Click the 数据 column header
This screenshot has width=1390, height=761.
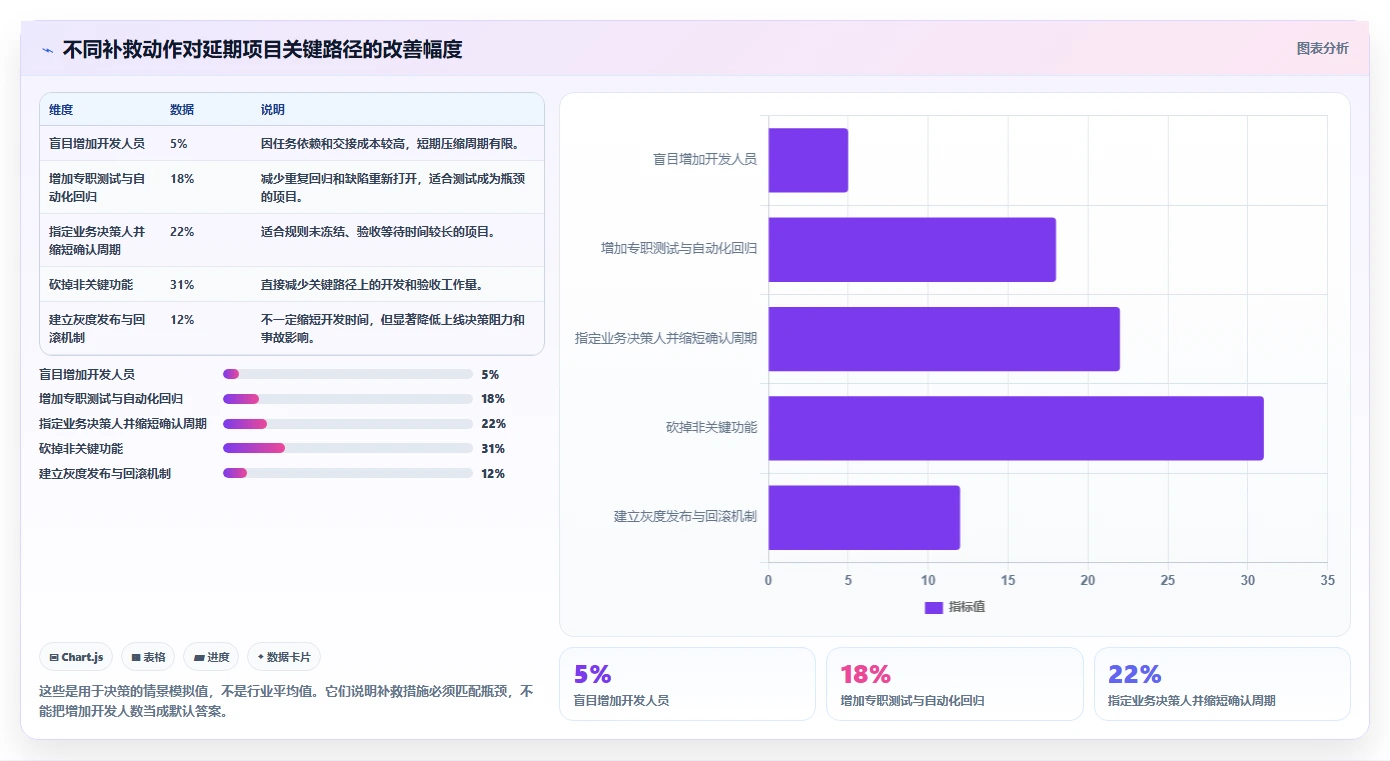tap(182, 110)
